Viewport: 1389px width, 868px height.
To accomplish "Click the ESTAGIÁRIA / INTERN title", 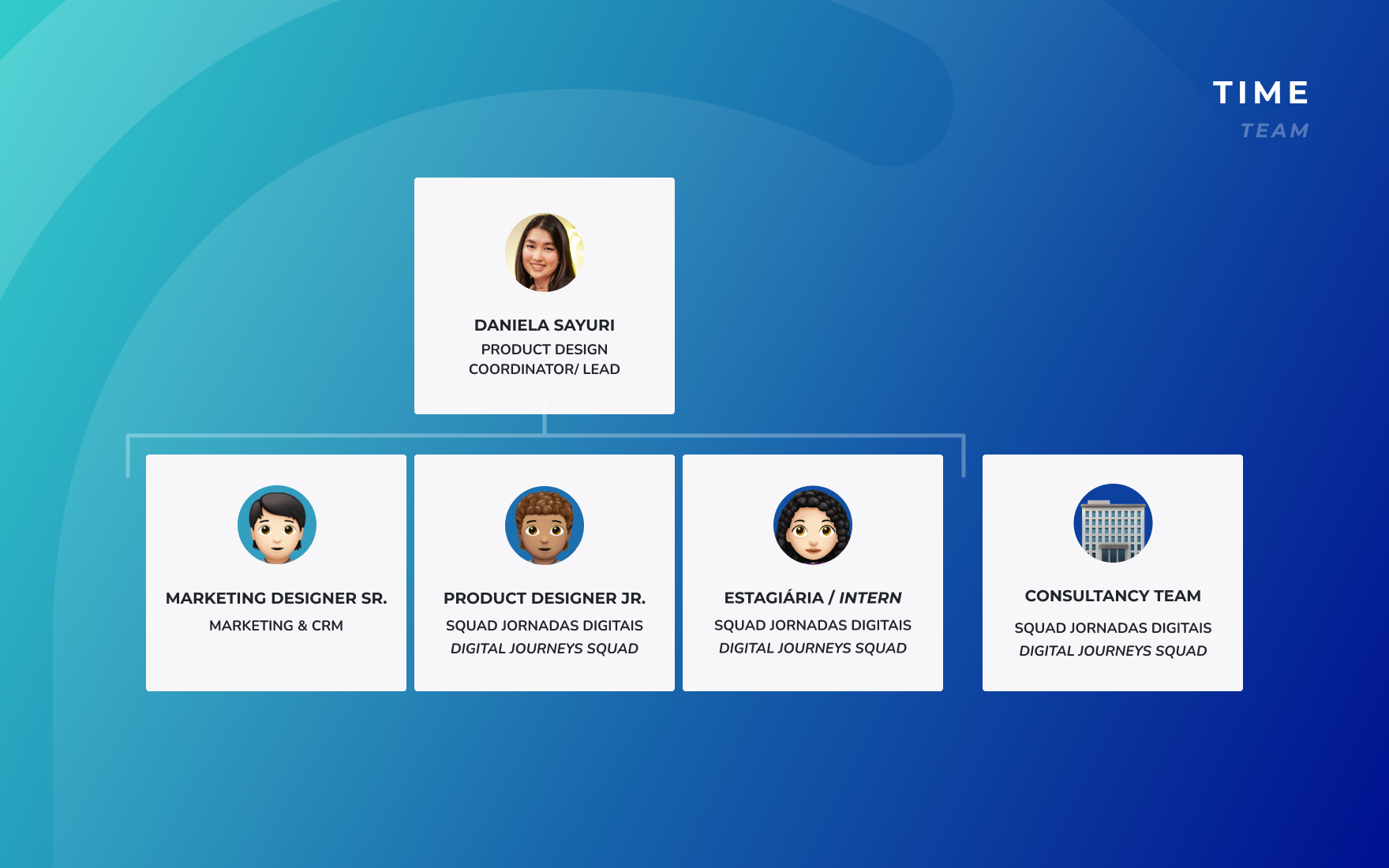I will [813, 598].
